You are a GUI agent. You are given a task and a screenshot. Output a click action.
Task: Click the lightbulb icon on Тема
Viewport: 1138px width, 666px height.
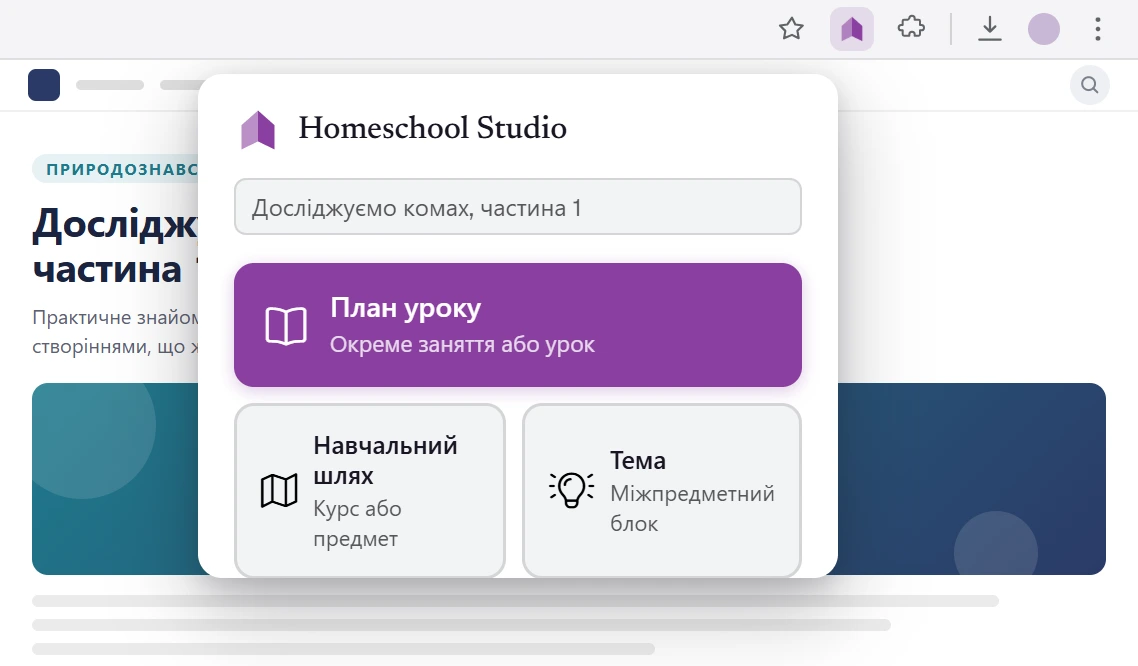coord(572,490)
